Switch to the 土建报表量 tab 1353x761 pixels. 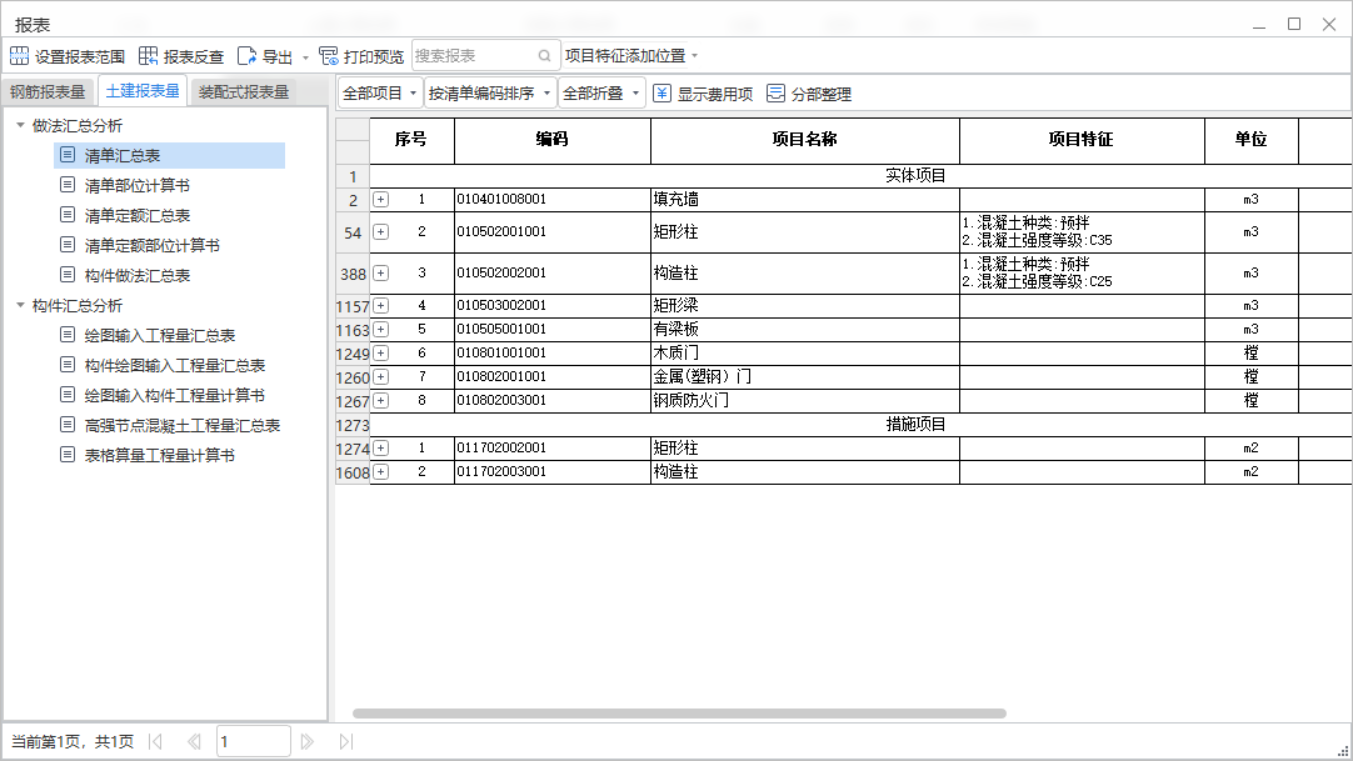[x=142, y=91]
